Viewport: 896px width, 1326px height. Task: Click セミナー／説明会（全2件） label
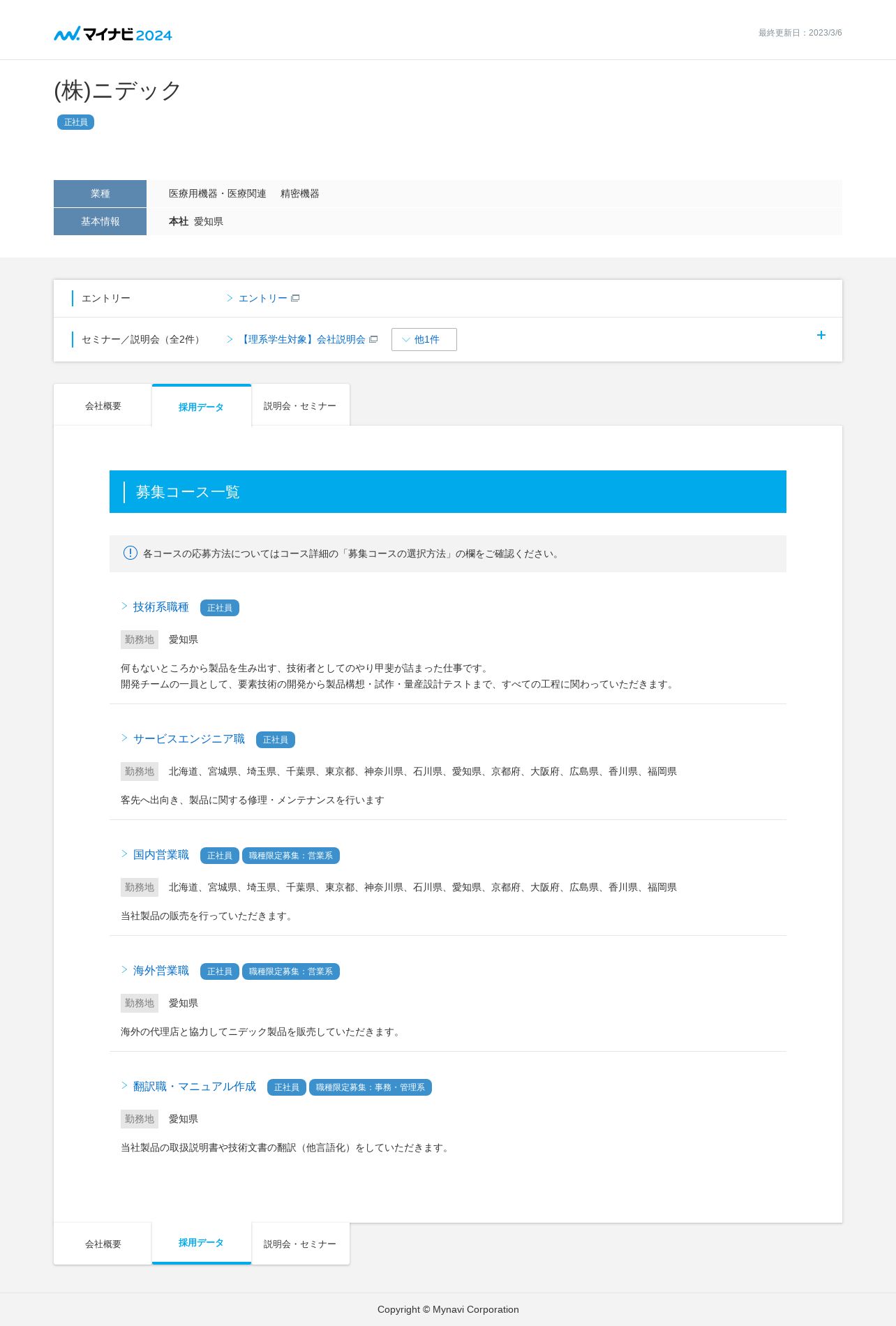tap(143, 339)
